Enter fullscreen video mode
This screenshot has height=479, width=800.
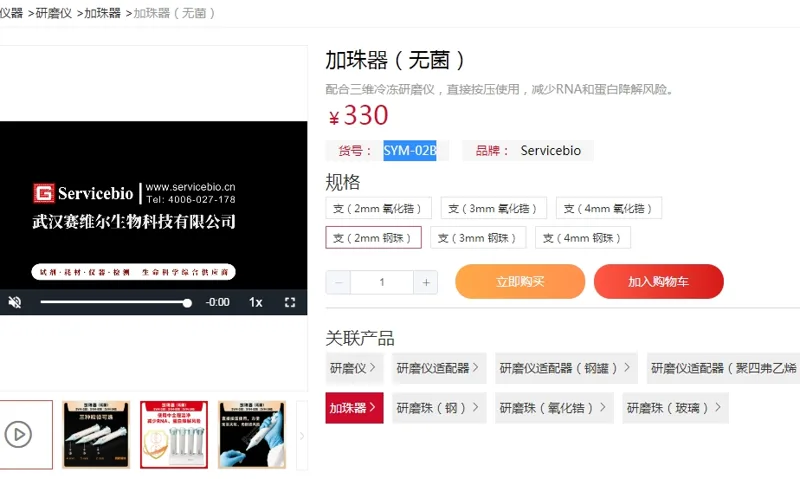[290, 302]
